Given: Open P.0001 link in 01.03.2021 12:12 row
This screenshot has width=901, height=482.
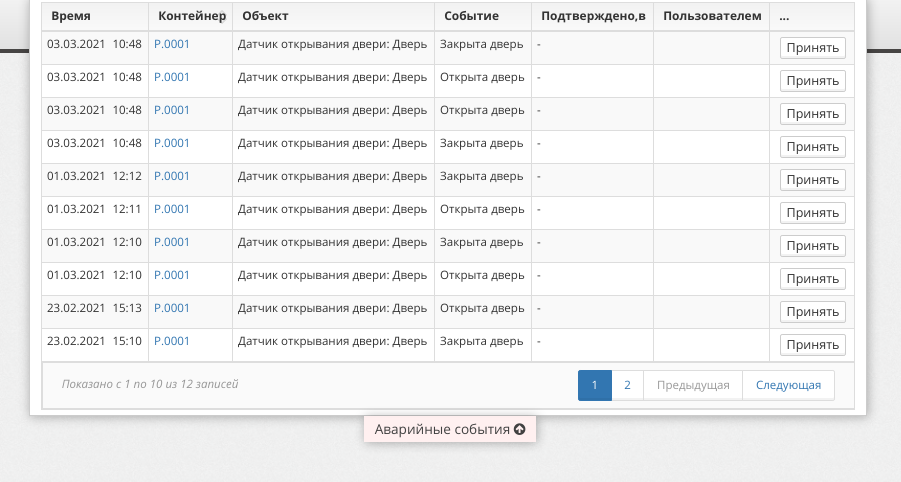Looking at the screenshot, I should click(x=172, y=176).
